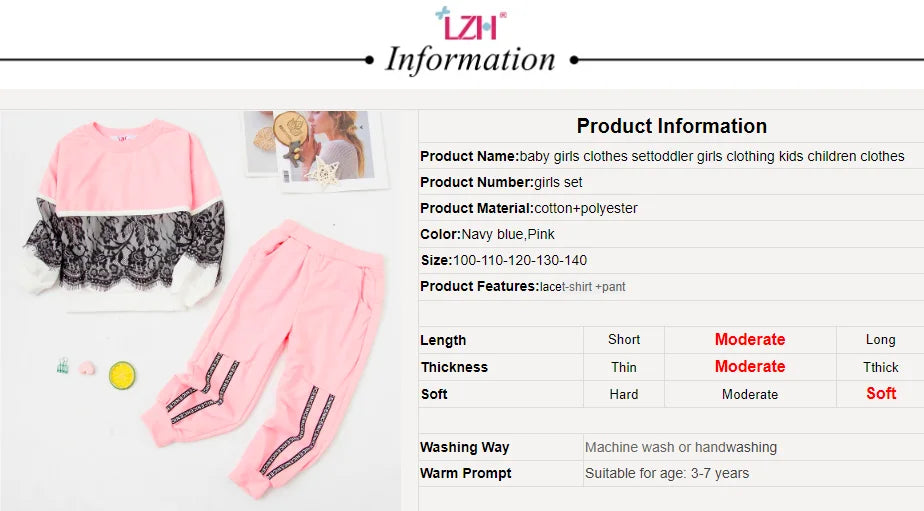Image resolution: width=924 pixels, height=511 pixels.
Task: Click the pink jogger pants image
Action: (x=265, y=358)
